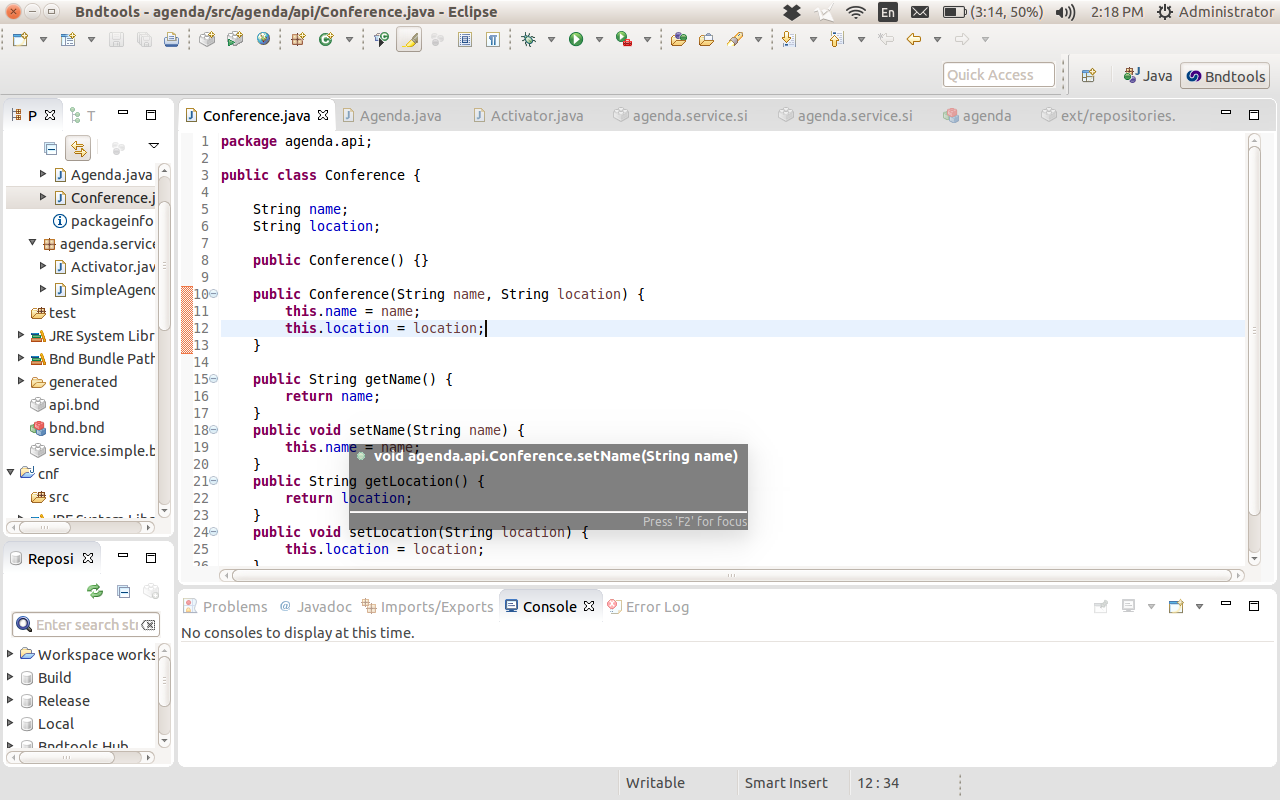The image size is (1280, 800).
Task: Collapse the cnf project node
Action: [10, 473]
